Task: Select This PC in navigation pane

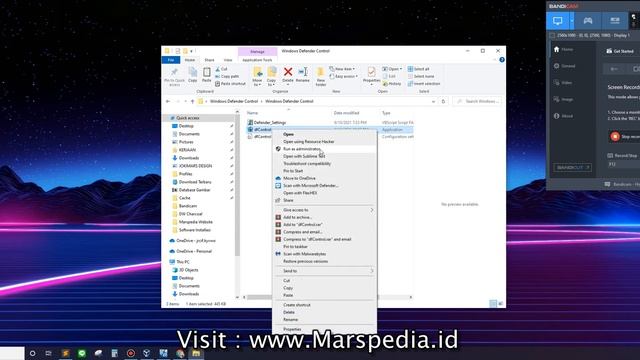Action: (182, 262)
